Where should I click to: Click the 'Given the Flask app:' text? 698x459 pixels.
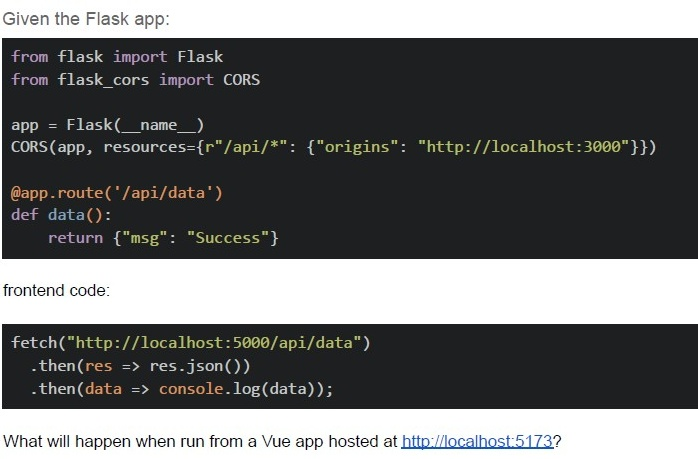click(86, 19)
